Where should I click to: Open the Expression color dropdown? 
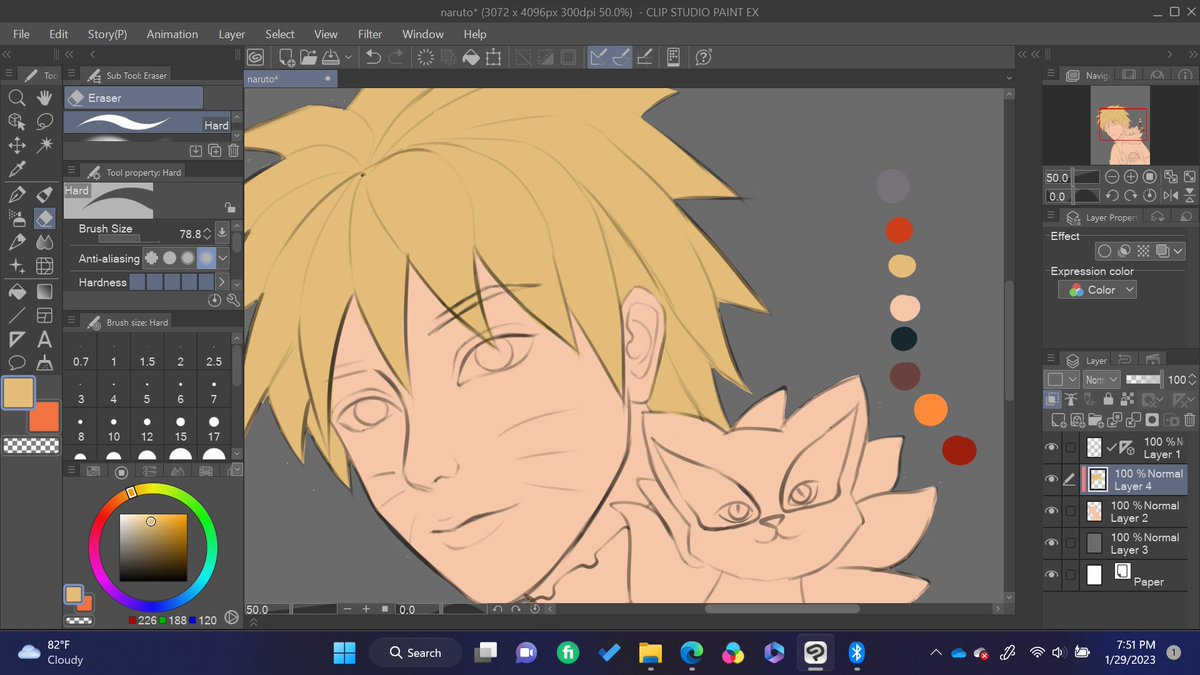(1098, 290)
